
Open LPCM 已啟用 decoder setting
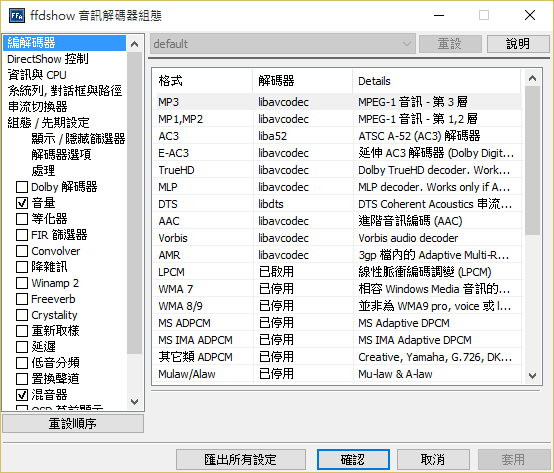pos(276,272)
